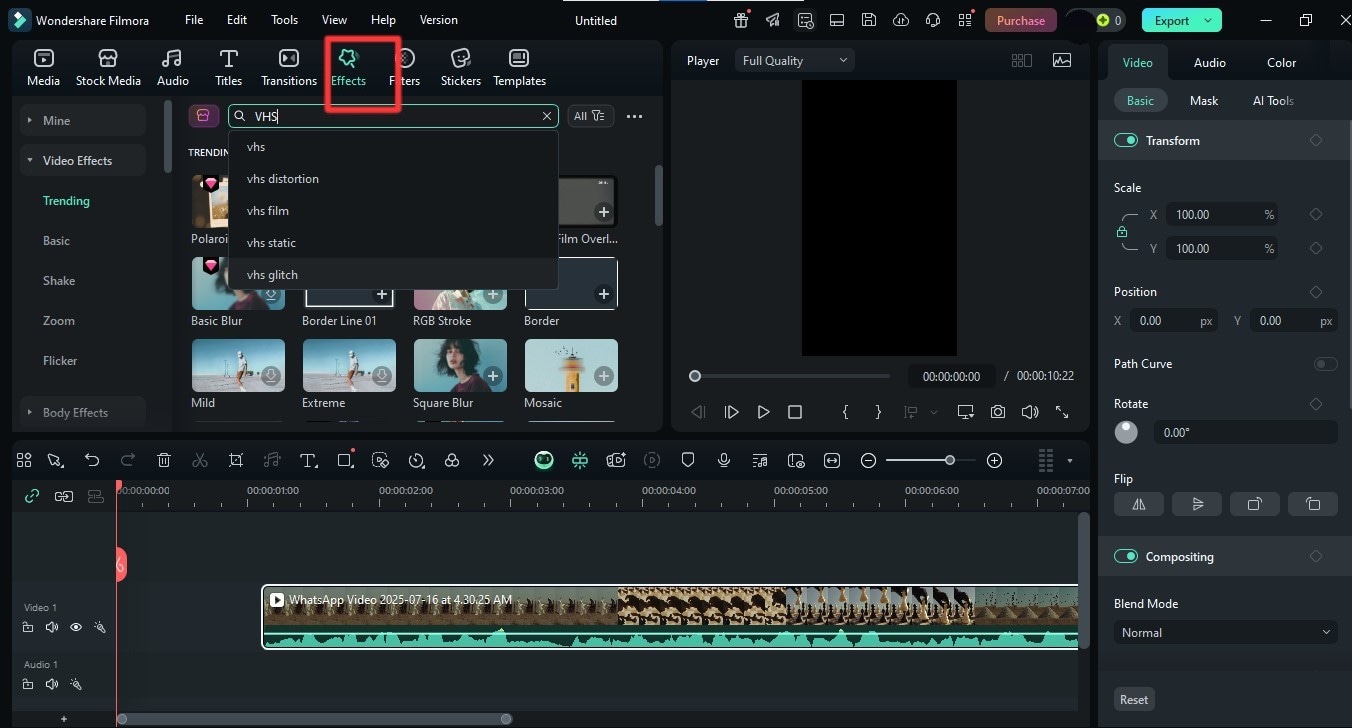The width and height of the screenshot is (1352, 728).
Task: Click the Rotate dial knob
Action: pyautogui.click(x=1126, y=432)
